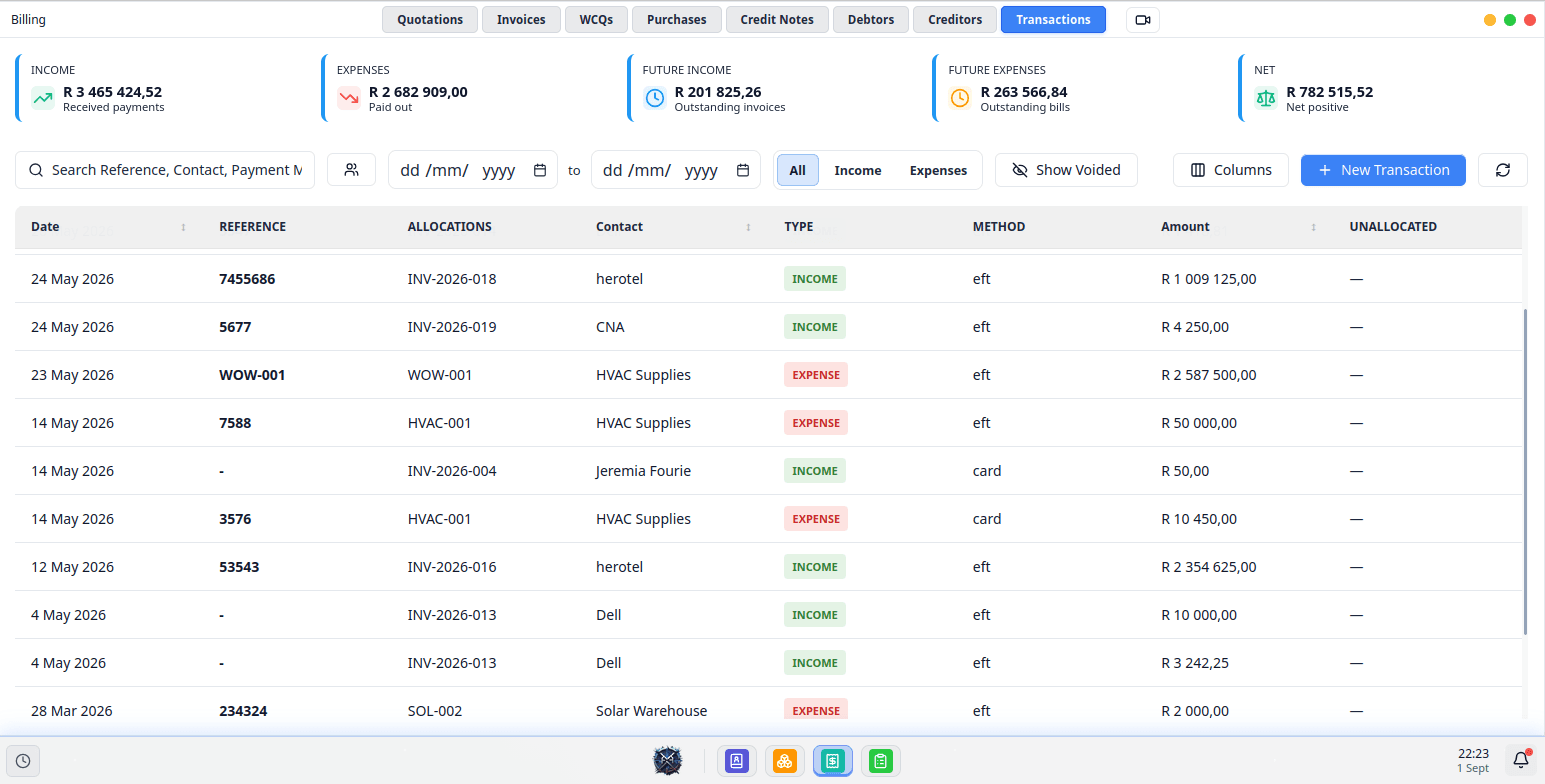Filter transactions by Expenses

click(x=938, y=170)
